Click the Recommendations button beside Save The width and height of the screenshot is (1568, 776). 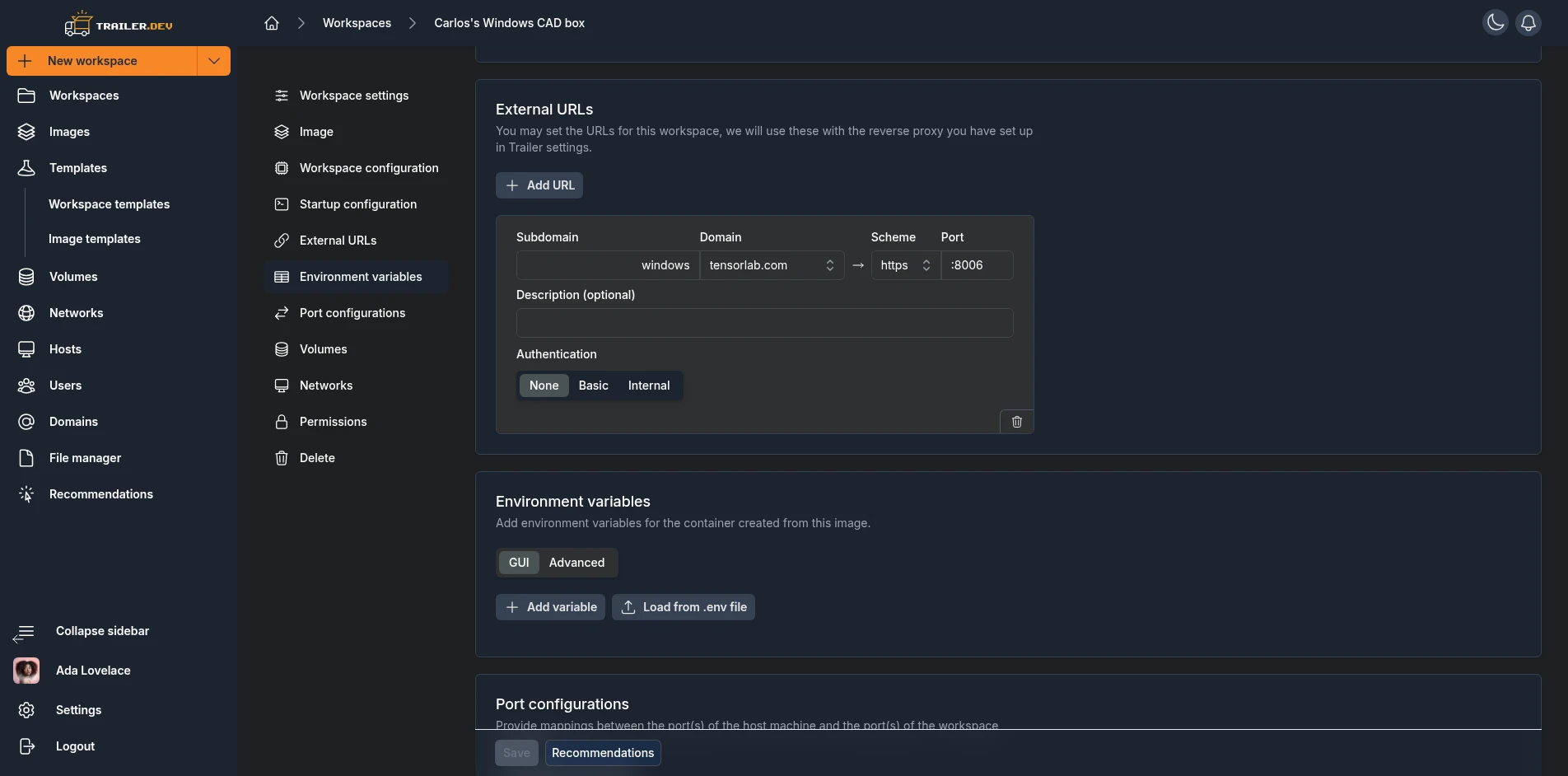click(x=603, y=753)
